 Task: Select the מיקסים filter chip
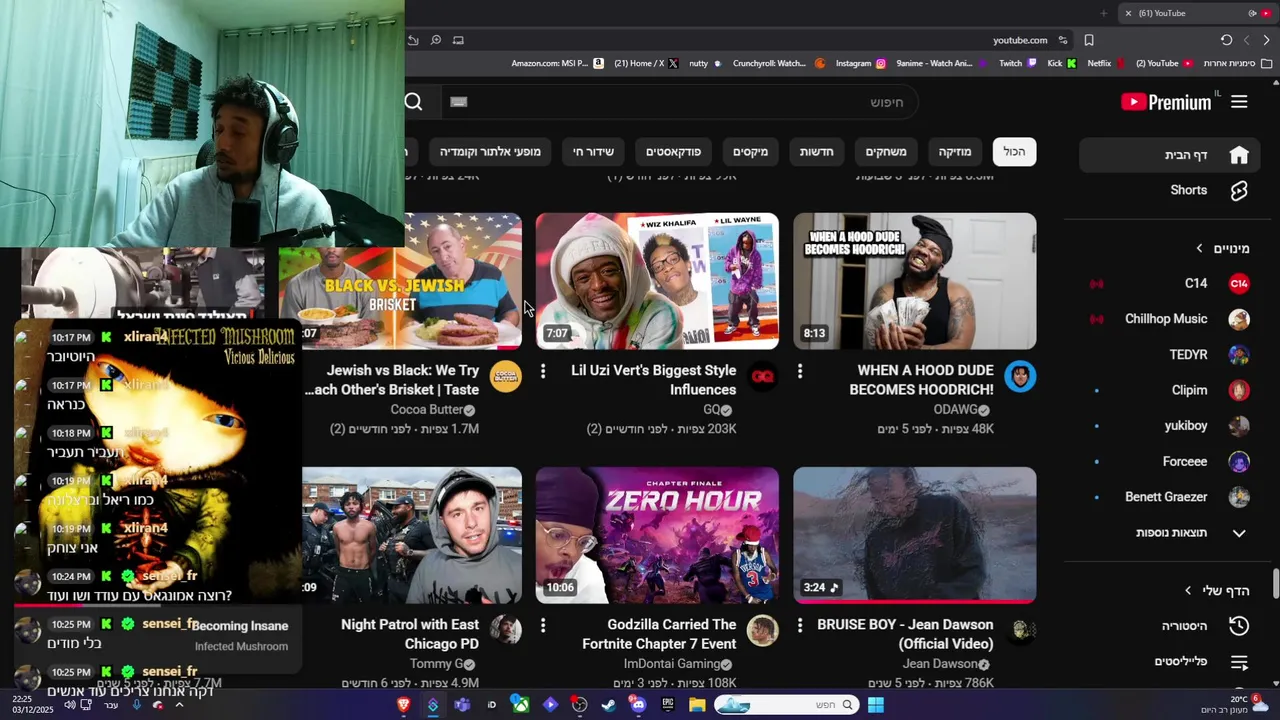point(750,152)
